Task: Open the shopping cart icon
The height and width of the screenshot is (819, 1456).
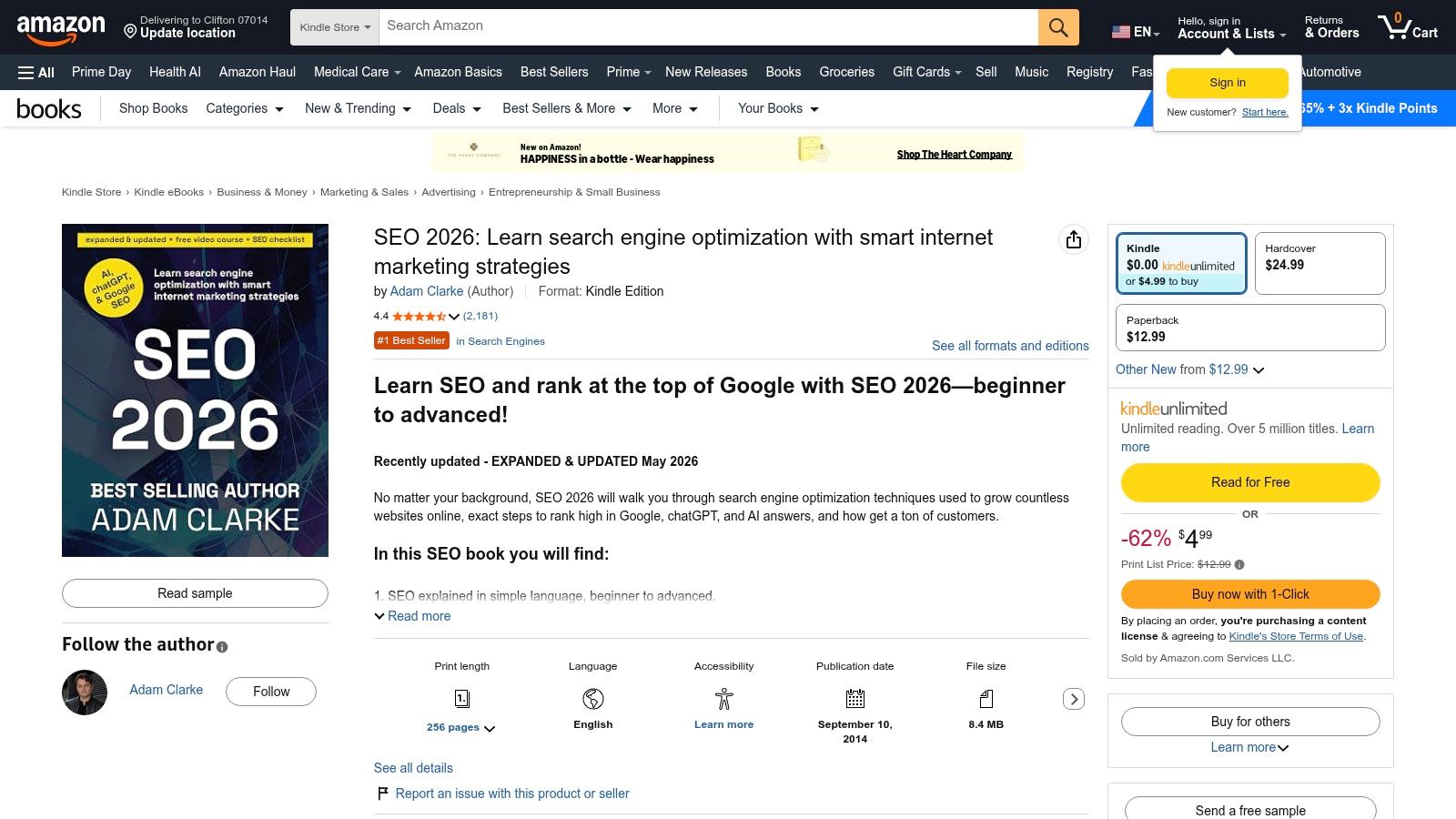Action: pos(1407,26)
